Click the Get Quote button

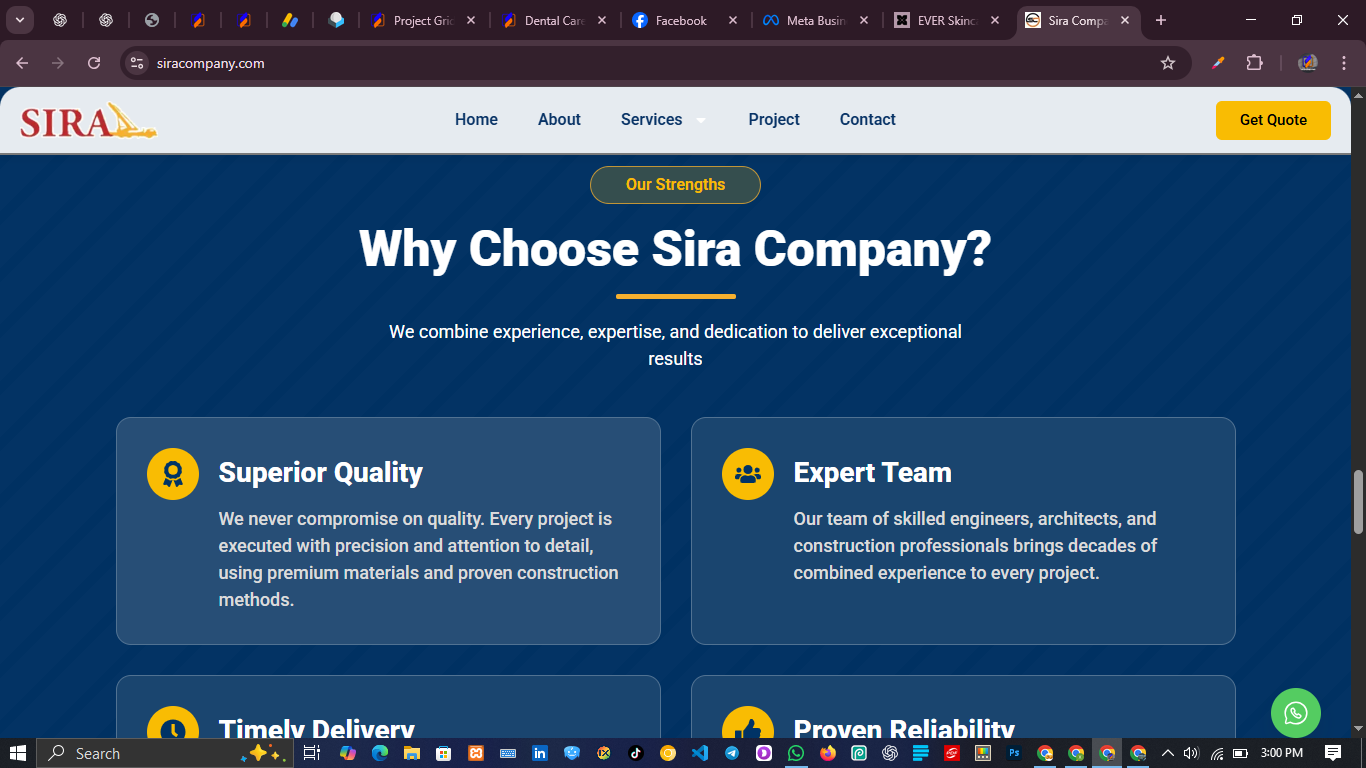[x=1273, y=119]
